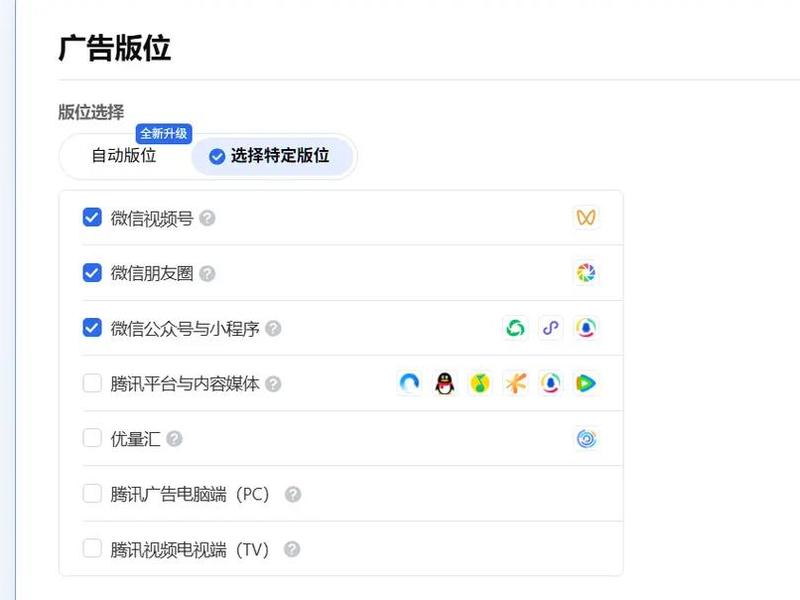Open help icon next to 优量汇
Image resolution: width=800 pixels, height=600 pixels.
(174, 439)
